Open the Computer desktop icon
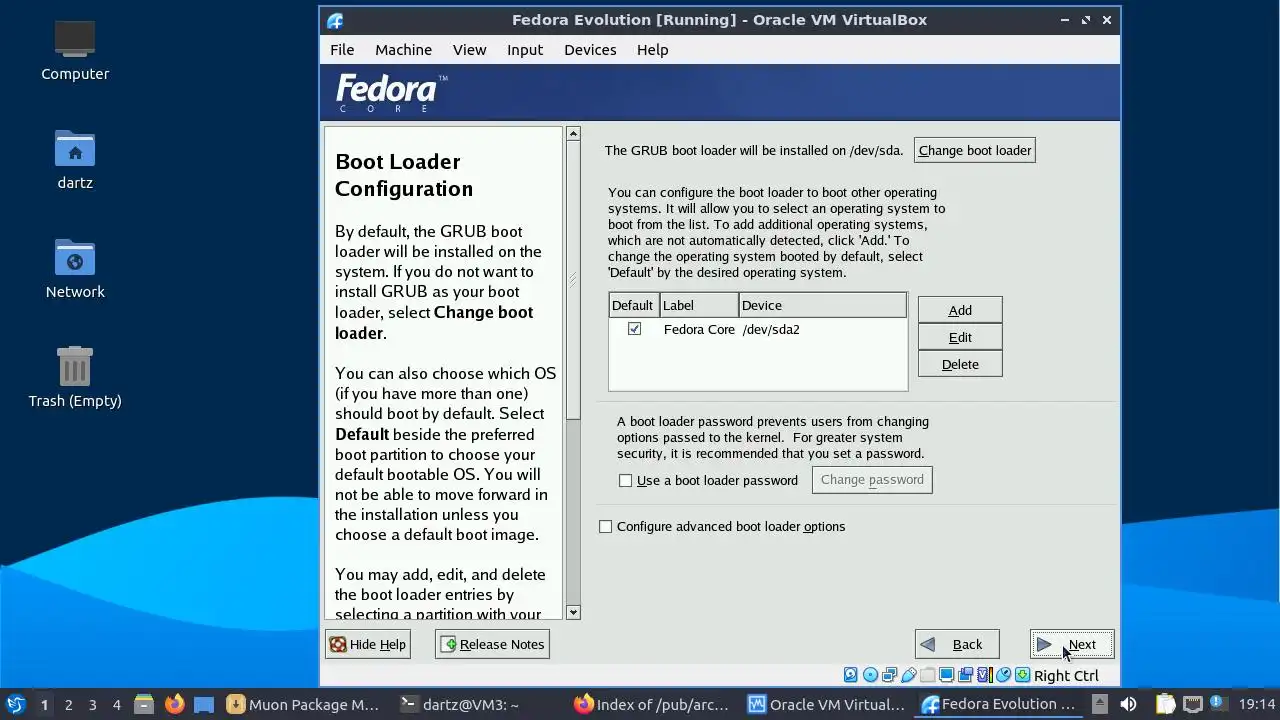The height and width of the screenshot is (720, 1280). coord(75,50)
